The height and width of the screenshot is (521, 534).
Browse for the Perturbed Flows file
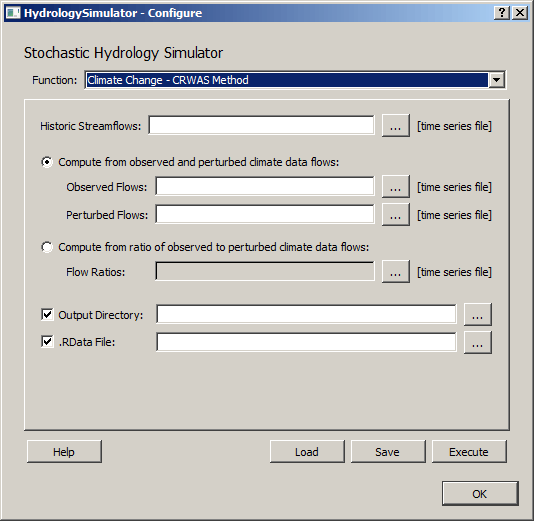(x=395, y=215)
